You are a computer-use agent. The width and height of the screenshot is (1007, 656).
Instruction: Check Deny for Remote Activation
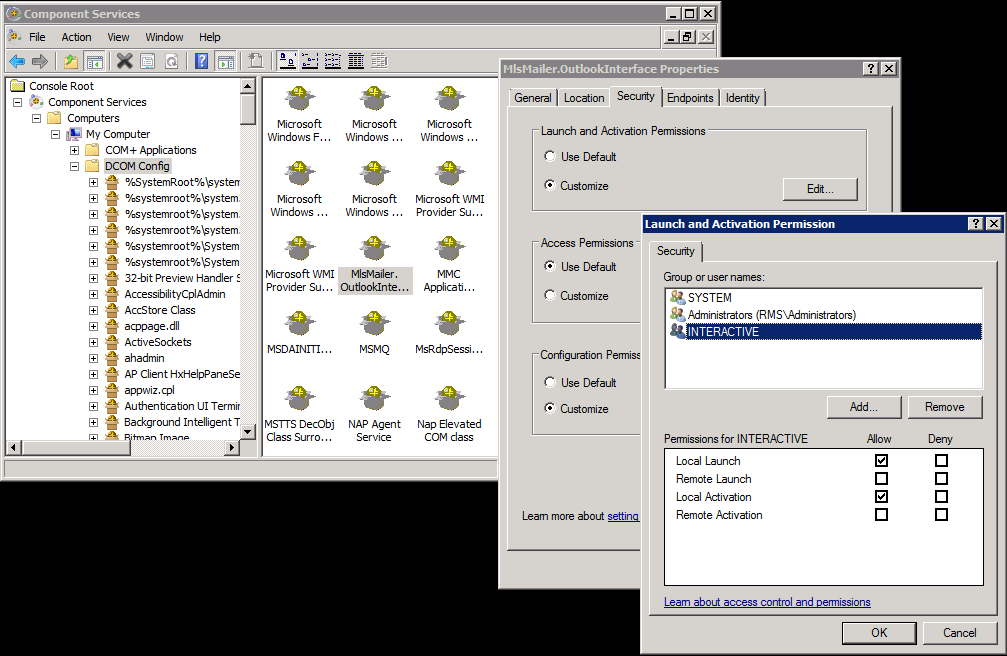point(941,515)
